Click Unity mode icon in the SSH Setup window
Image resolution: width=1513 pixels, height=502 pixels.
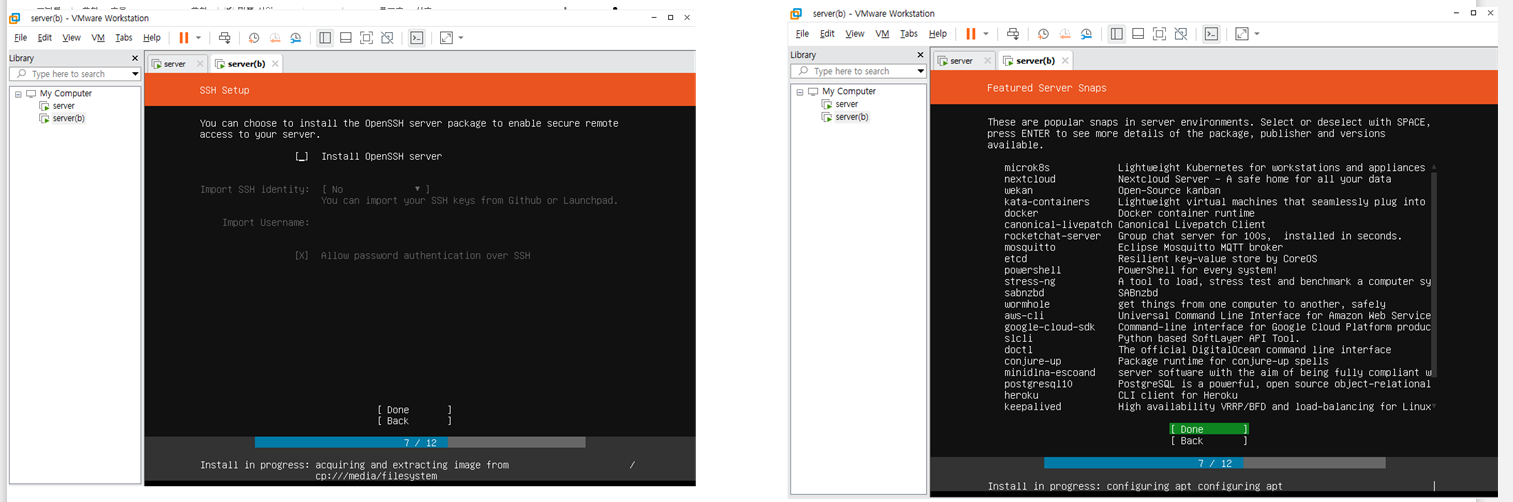(387, 38)
